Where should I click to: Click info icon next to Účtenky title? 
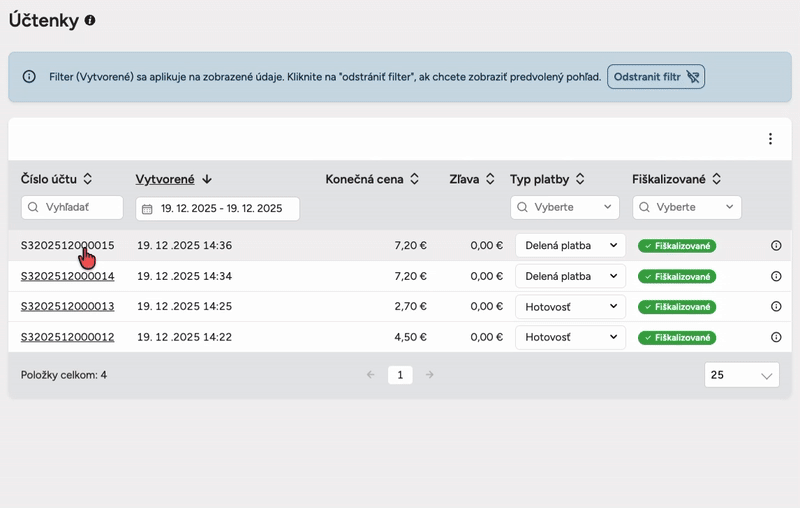90,20
